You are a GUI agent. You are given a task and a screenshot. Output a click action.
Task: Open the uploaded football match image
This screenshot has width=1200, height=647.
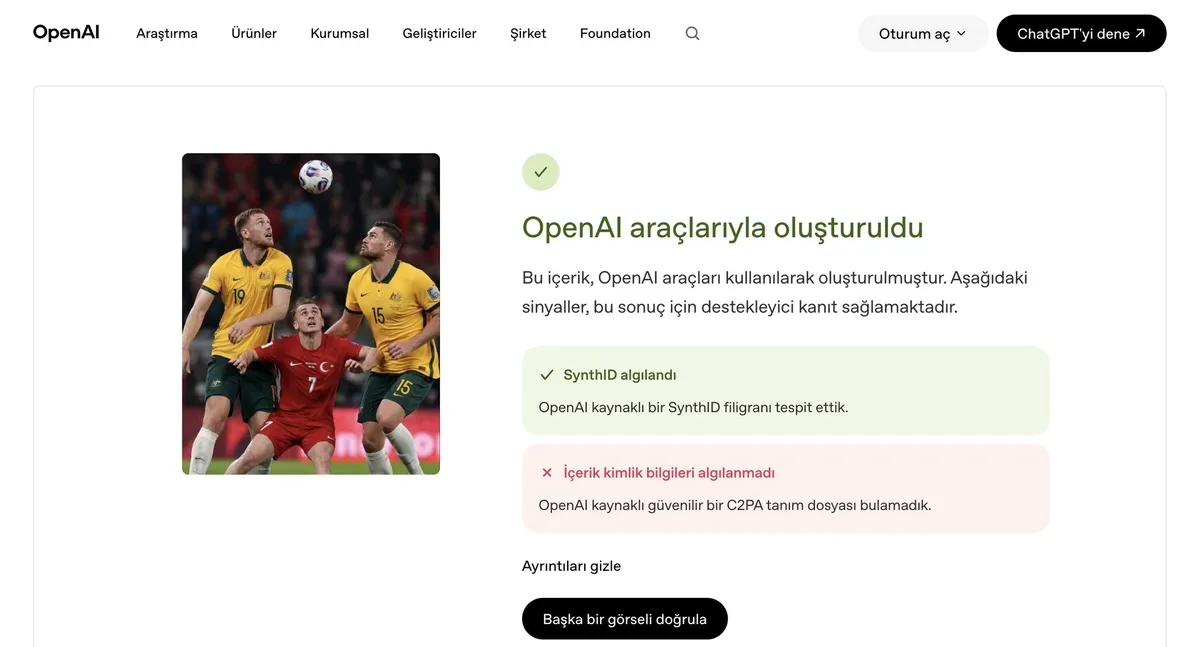click(311, 314)
